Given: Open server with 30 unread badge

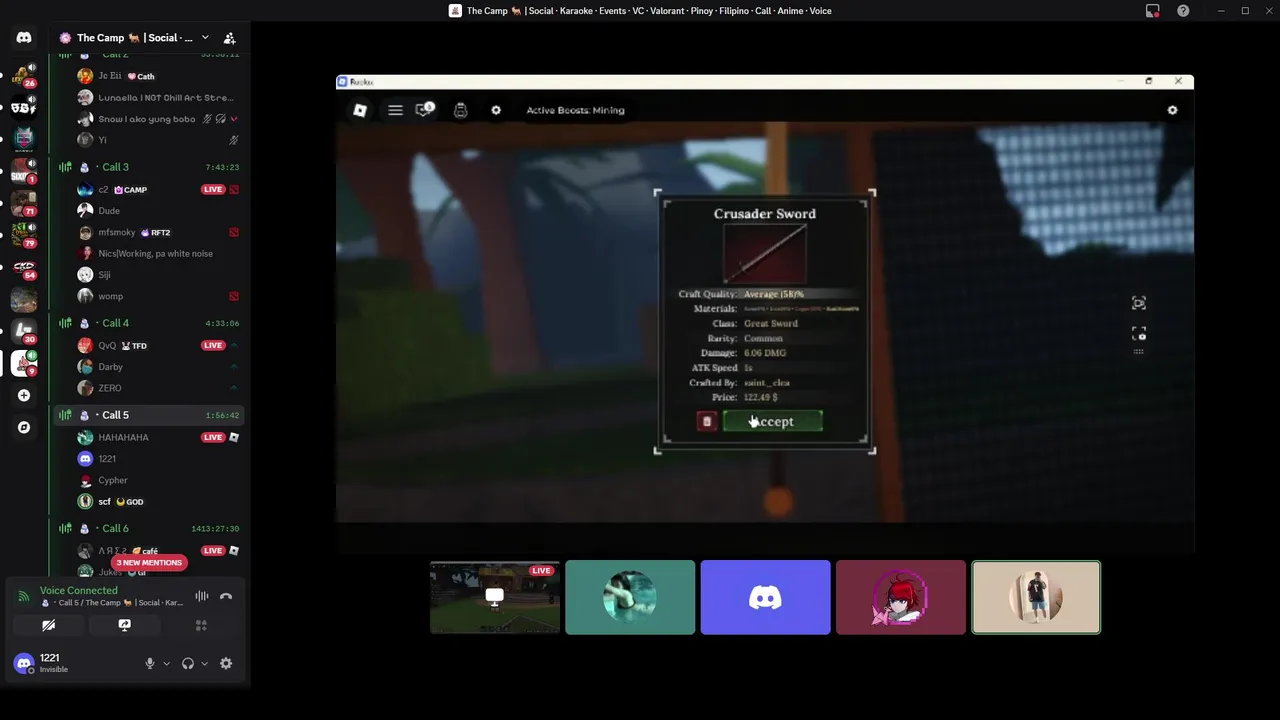Looking at the screenshot, I should pyautogui.click(x=24, y=331).
